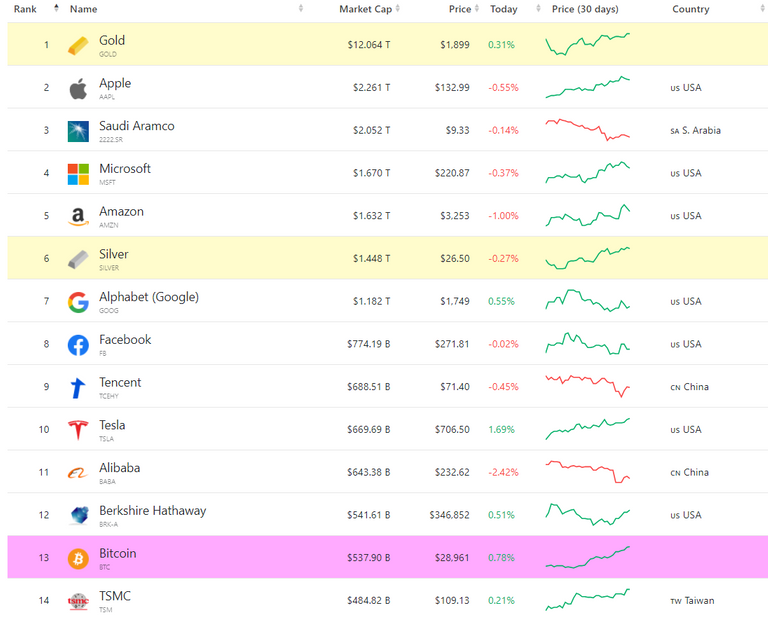Click the Alibaba logo icon

click(78, 473)
